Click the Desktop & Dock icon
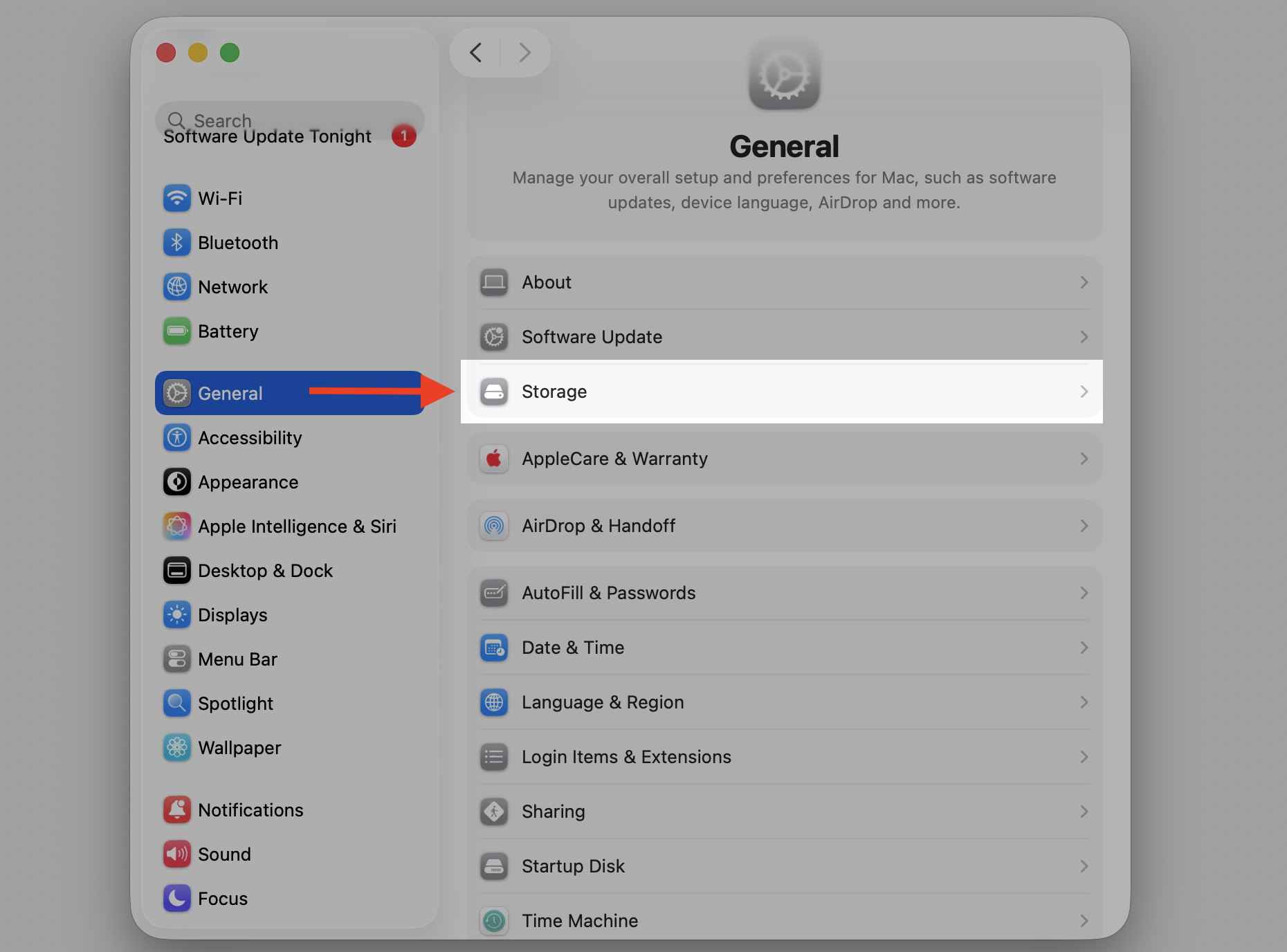The height and width of the screenshot is (952, 1287). (x=177, y=571)
